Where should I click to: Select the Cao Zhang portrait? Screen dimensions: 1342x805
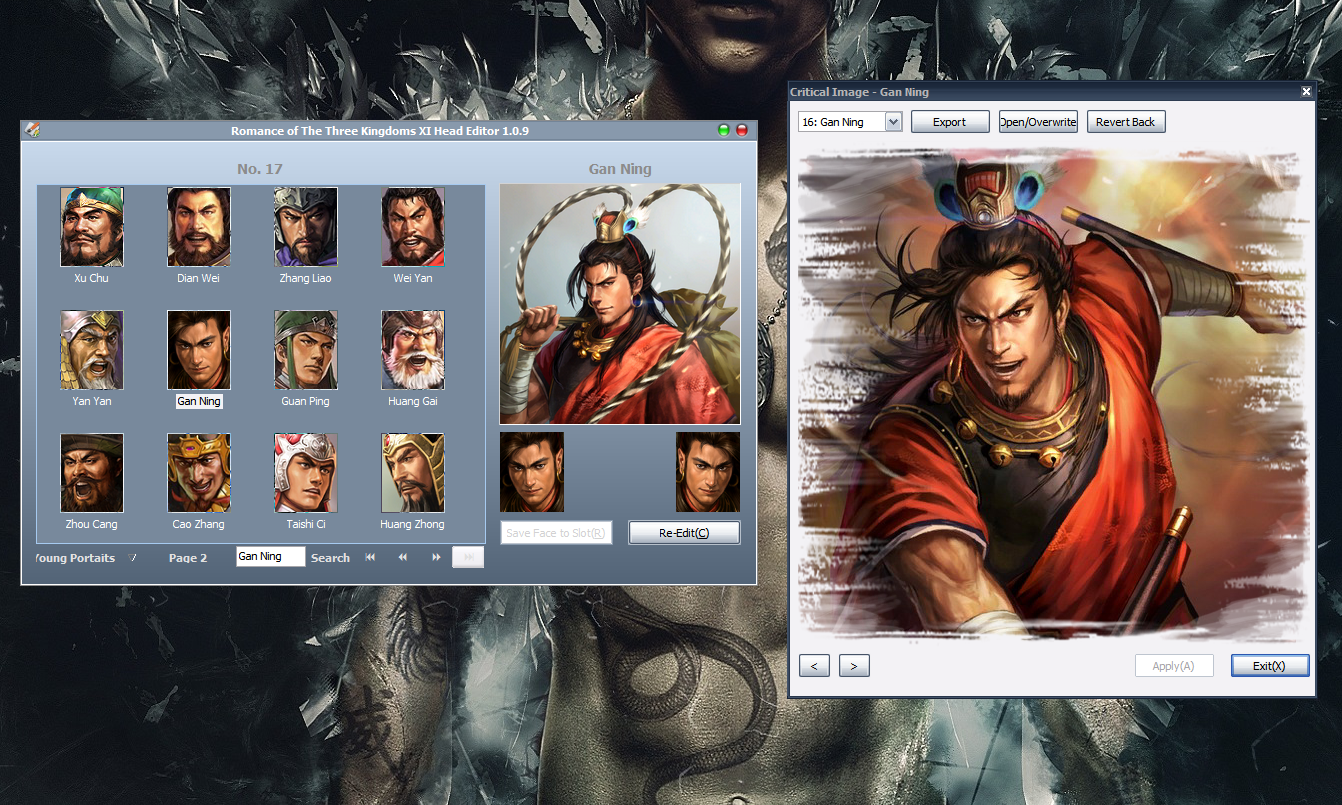coord(199,472)
